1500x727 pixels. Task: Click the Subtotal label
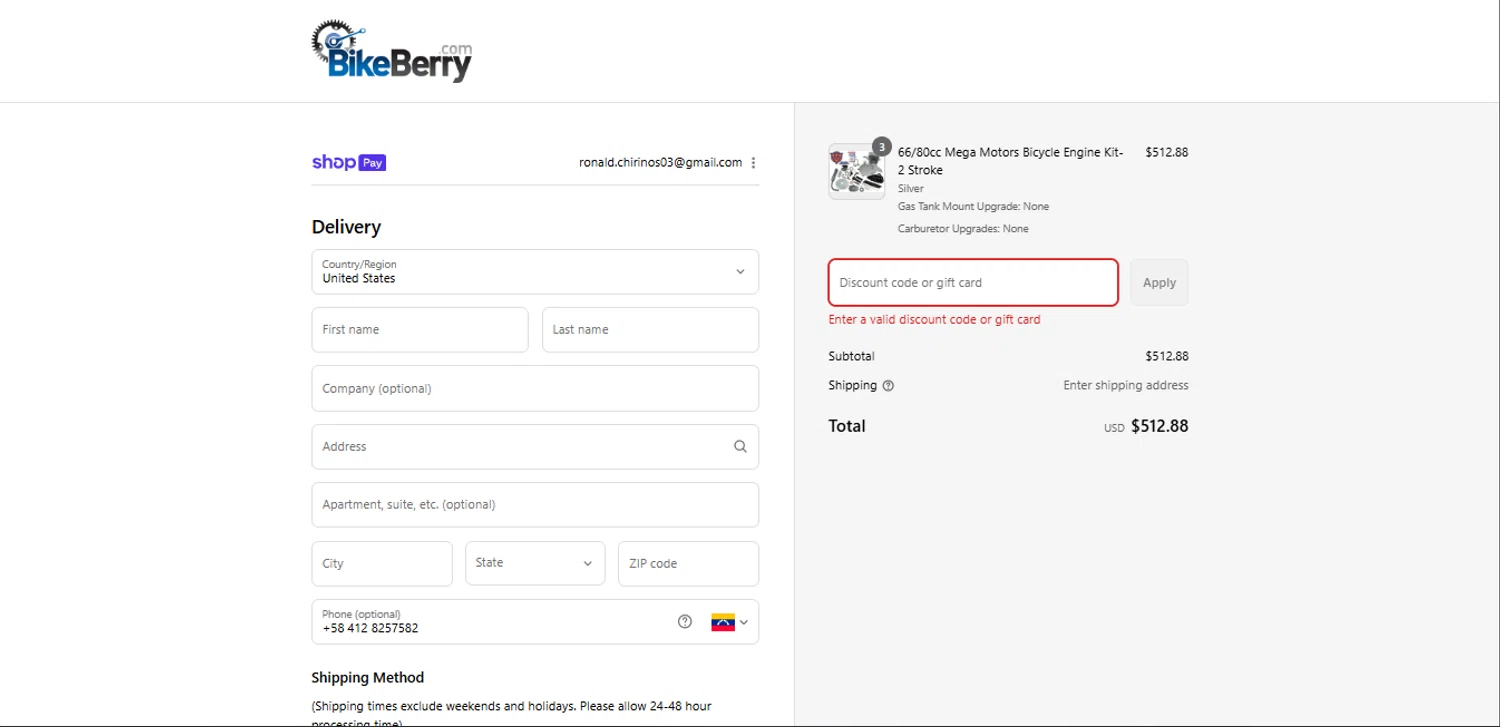pos(852,356)
